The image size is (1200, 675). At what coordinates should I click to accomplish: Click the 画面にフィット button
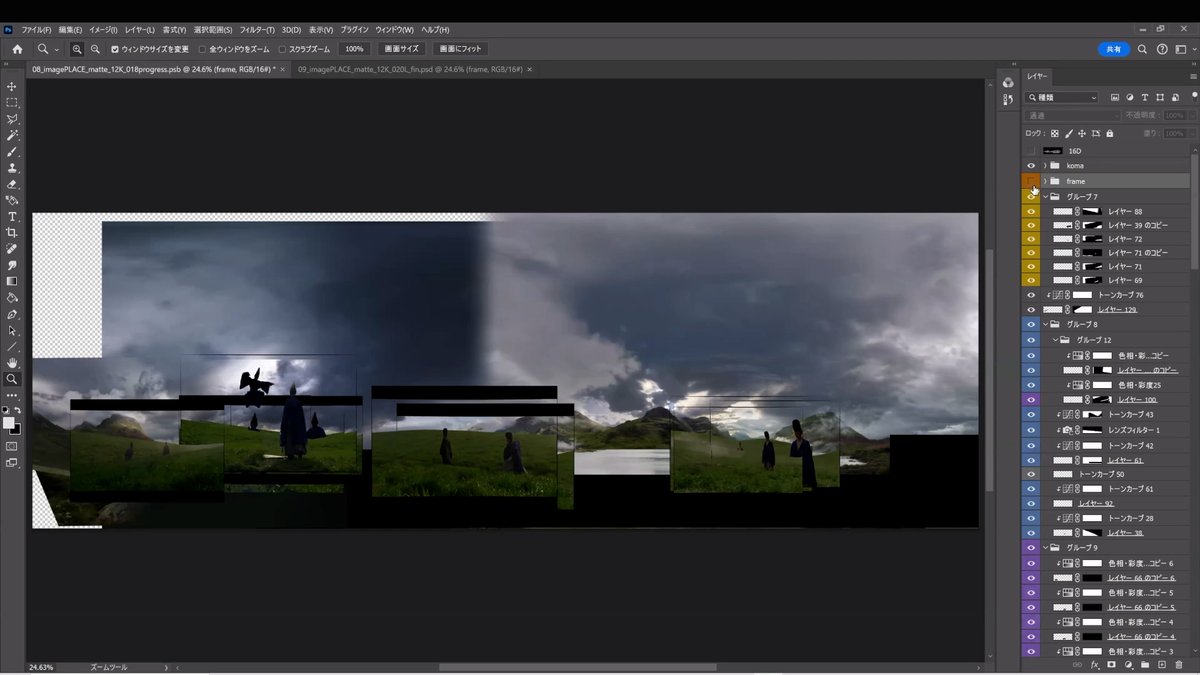(460, 49)
